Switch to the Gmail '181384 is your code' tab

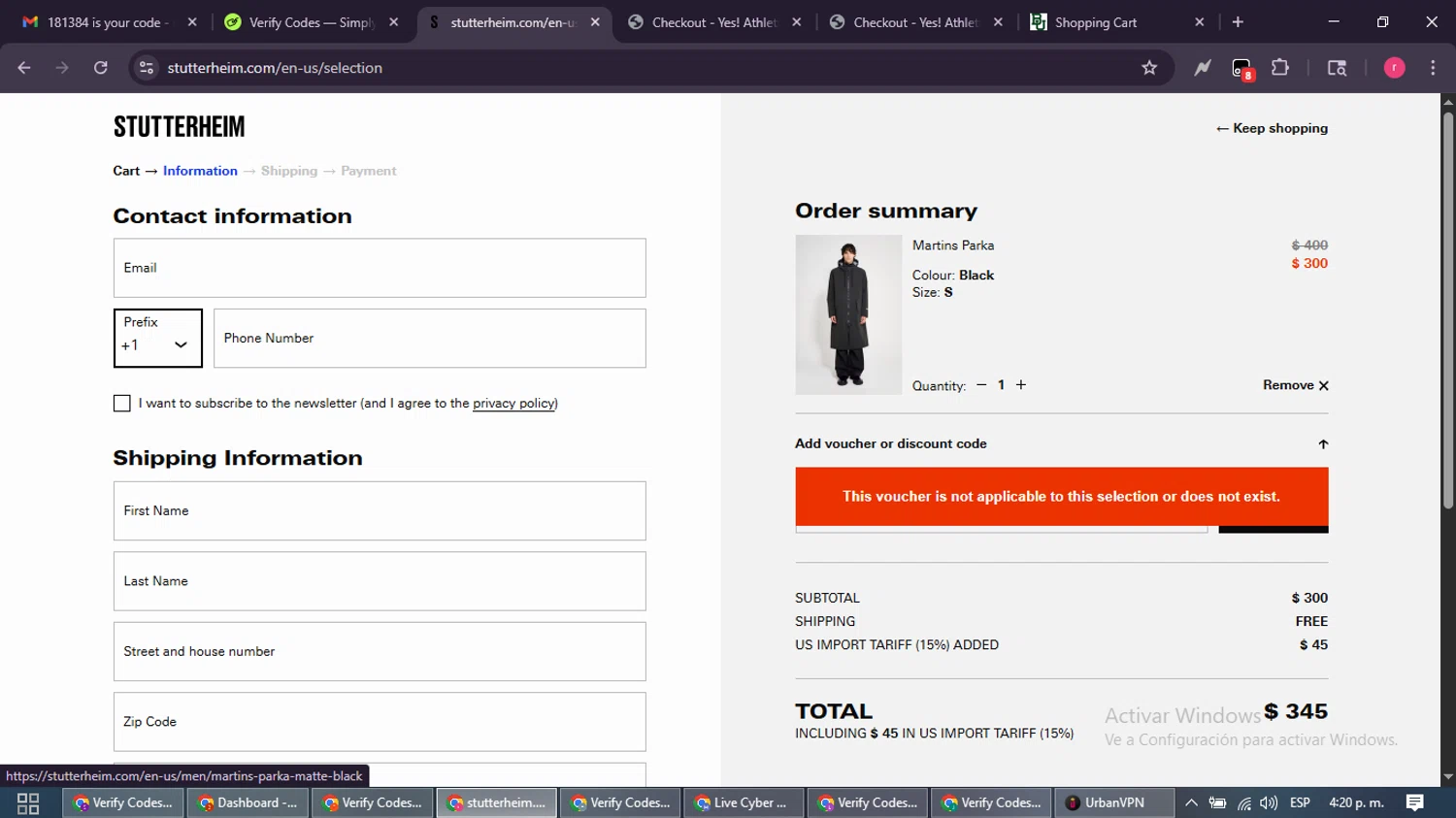point(109,22)
